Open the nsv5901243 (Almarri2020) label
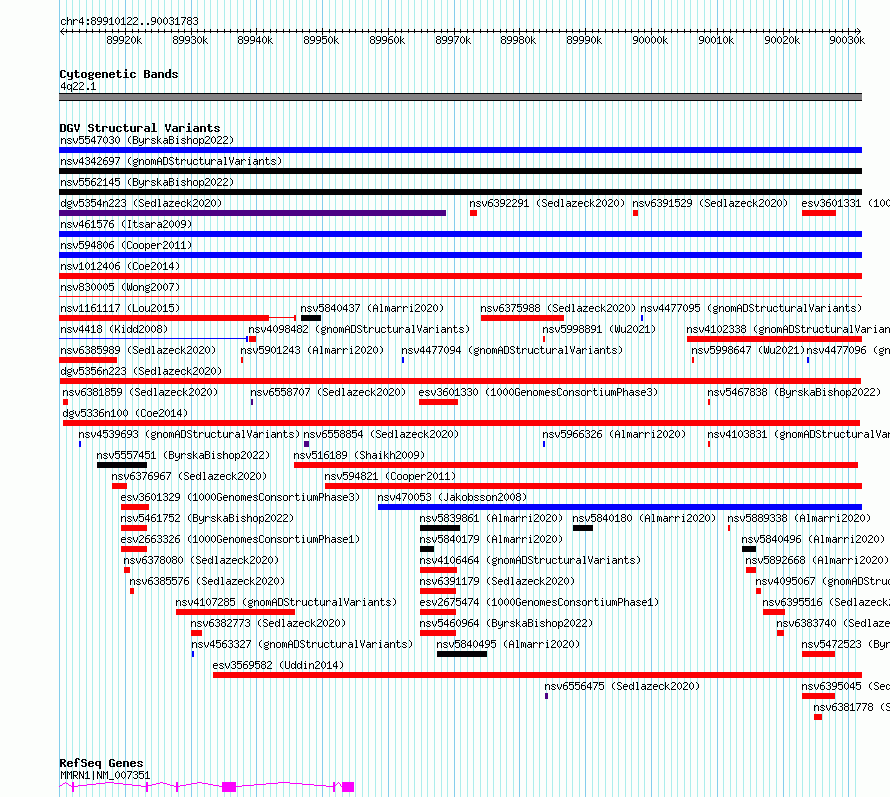 point(312,350)
